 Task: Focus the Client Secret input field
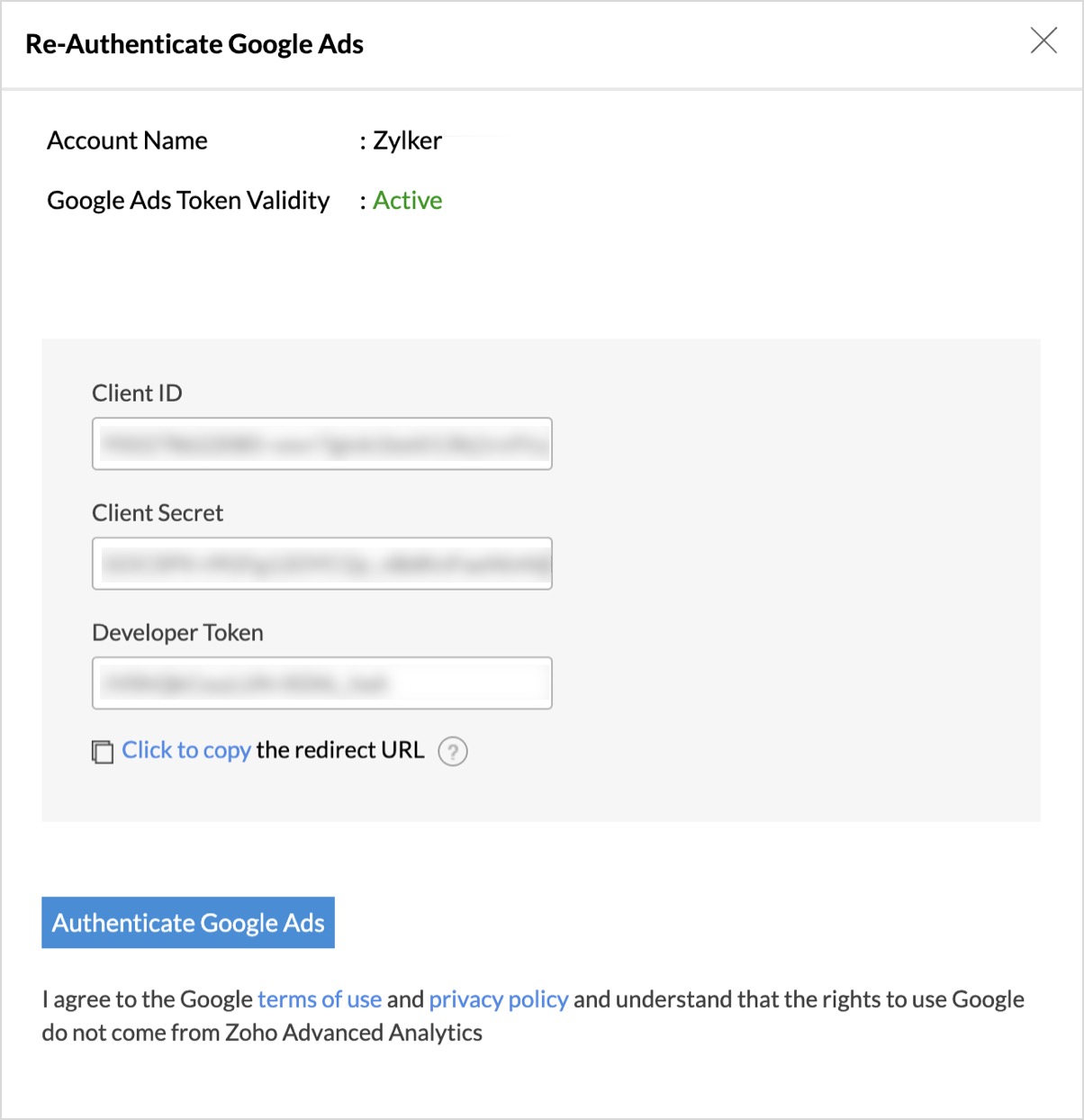click(x=322, y=564)
